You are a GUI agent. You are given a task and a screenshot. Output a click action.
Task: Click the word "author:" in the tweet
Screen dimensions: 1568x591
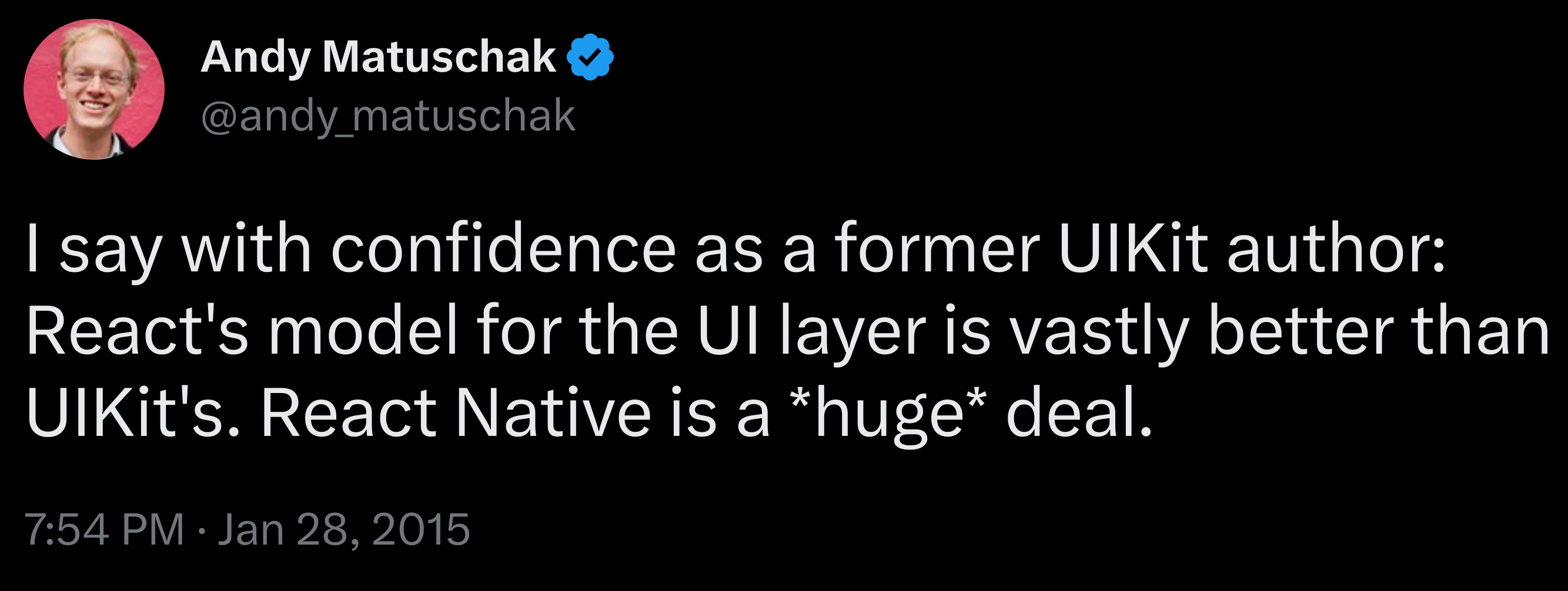click(1336, 250)
